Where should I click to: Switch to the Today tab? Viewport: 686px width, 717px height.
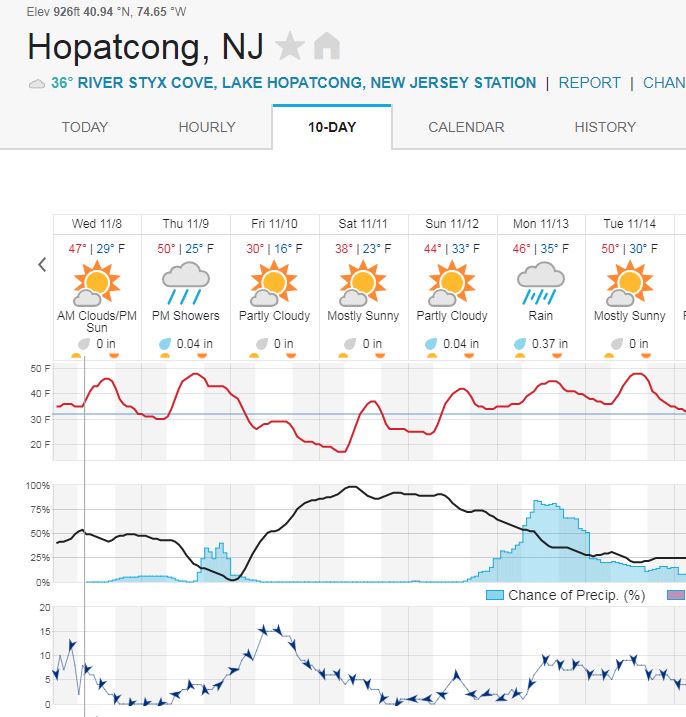(85, 127)
